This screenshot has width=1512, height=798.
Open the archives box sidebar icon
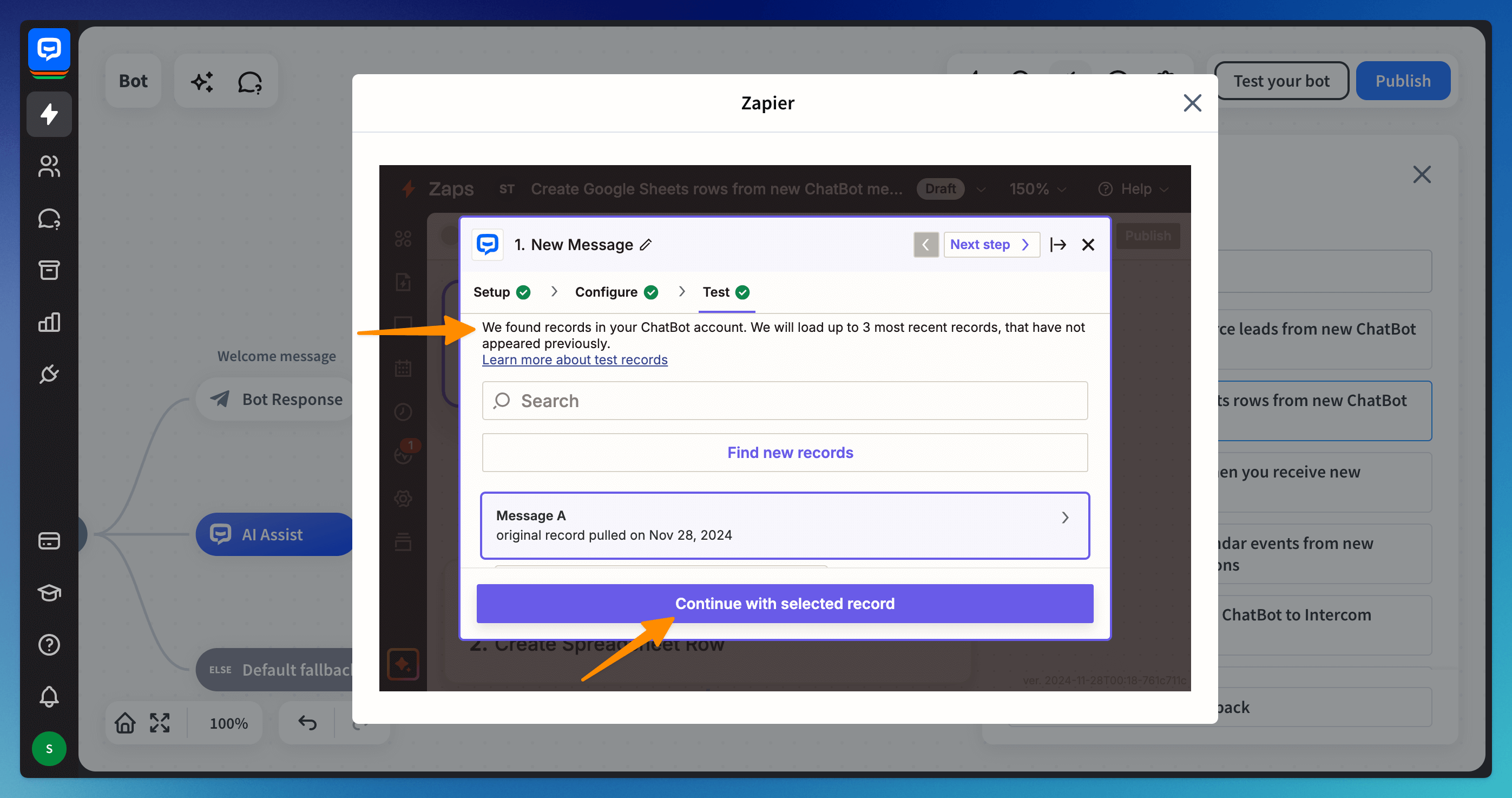tap(49, 270)
